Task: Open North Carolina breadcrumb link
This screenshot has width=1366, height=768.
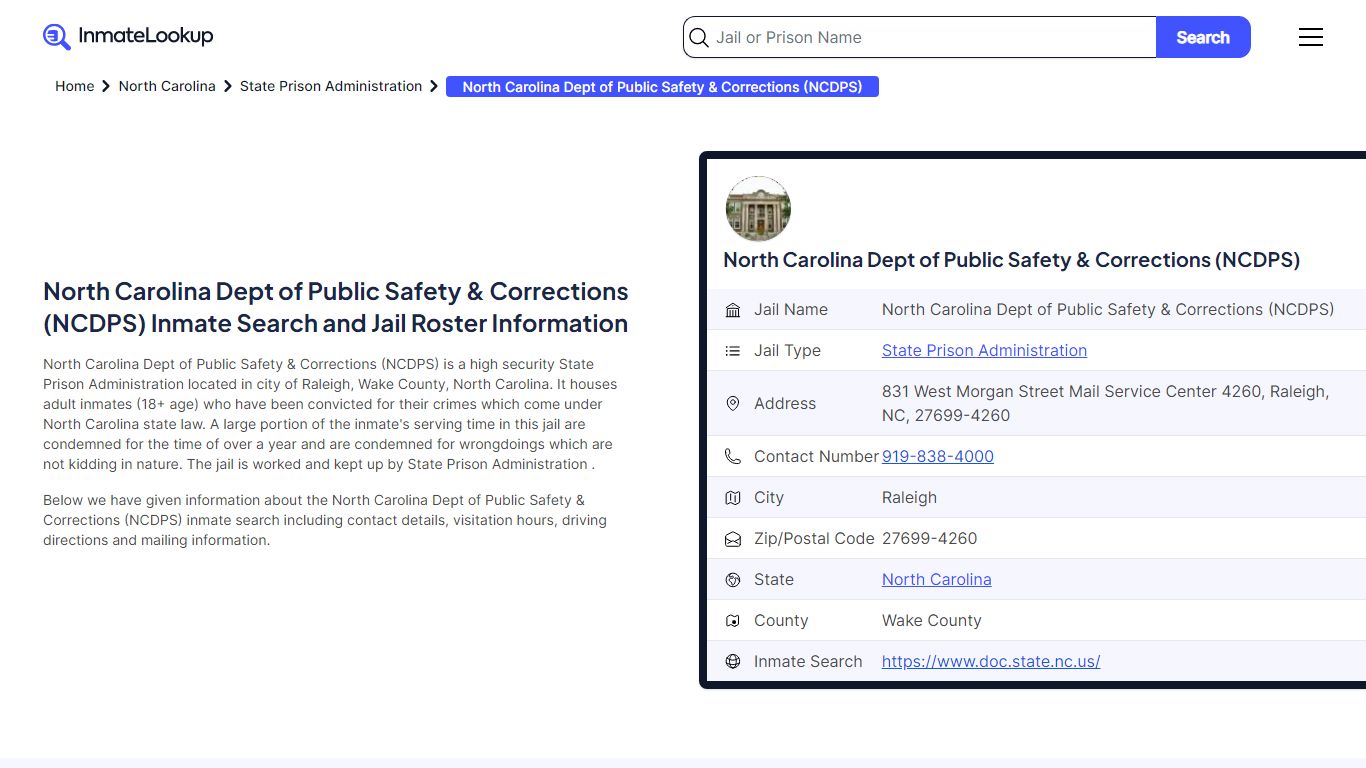Action: 167,86
